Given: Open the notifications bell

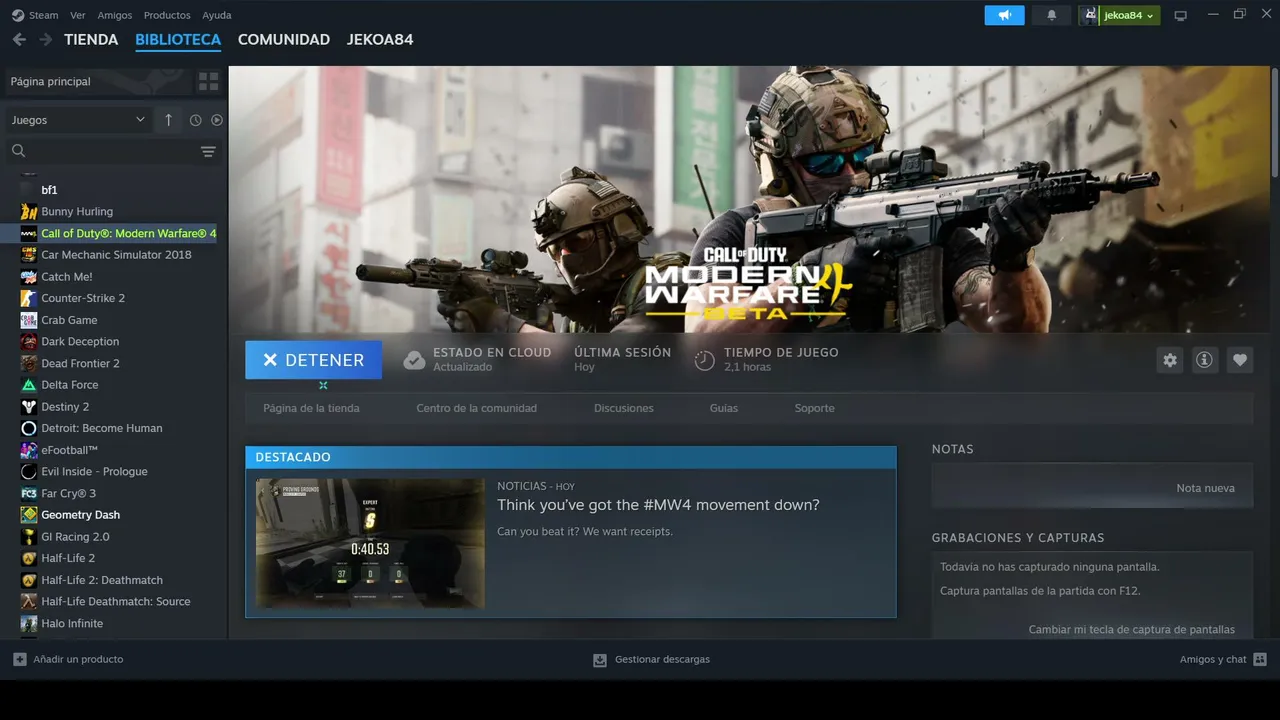Looking at the screenshot, I should pyautogui.click(x=1051, y=15).
